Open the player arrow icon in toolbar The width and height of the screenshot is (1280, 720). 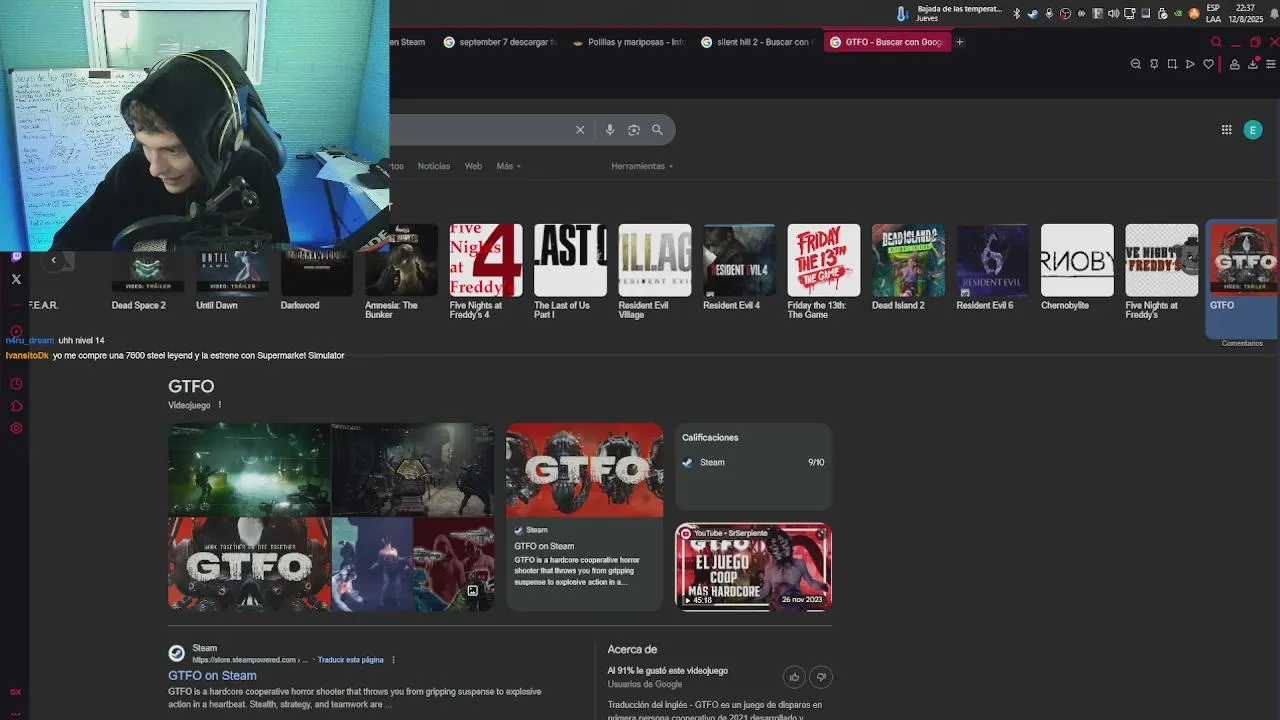click(1190, 64)
